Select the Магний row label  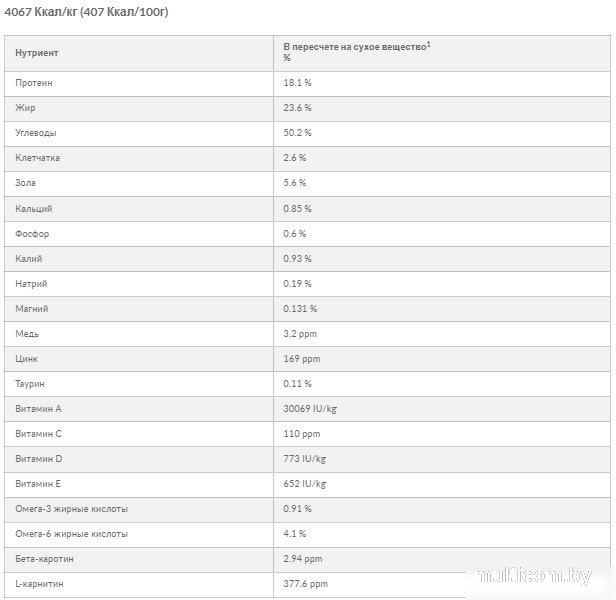32,309
